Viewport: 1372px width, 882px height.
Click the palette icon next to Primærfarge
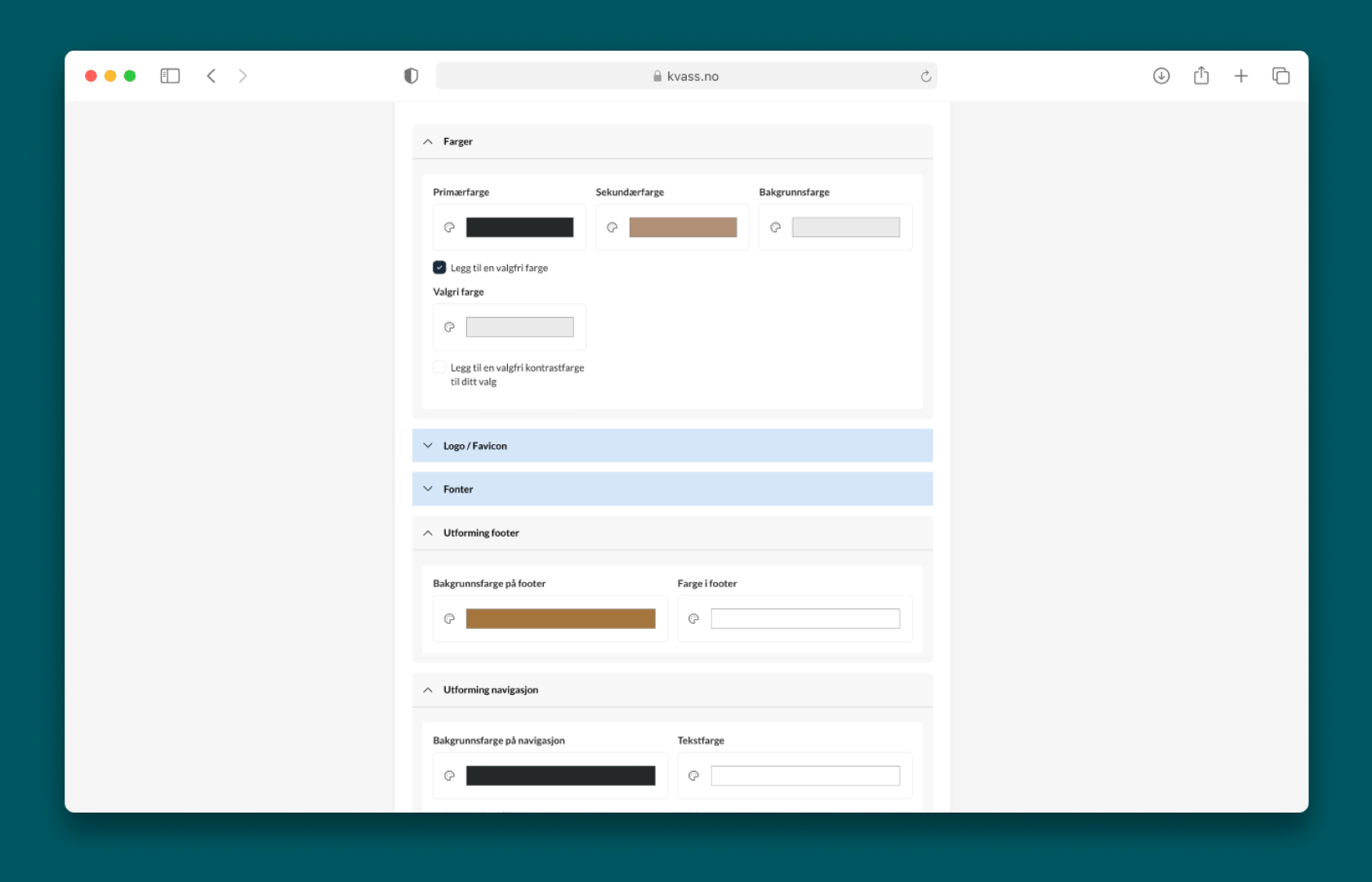point(449,228)
